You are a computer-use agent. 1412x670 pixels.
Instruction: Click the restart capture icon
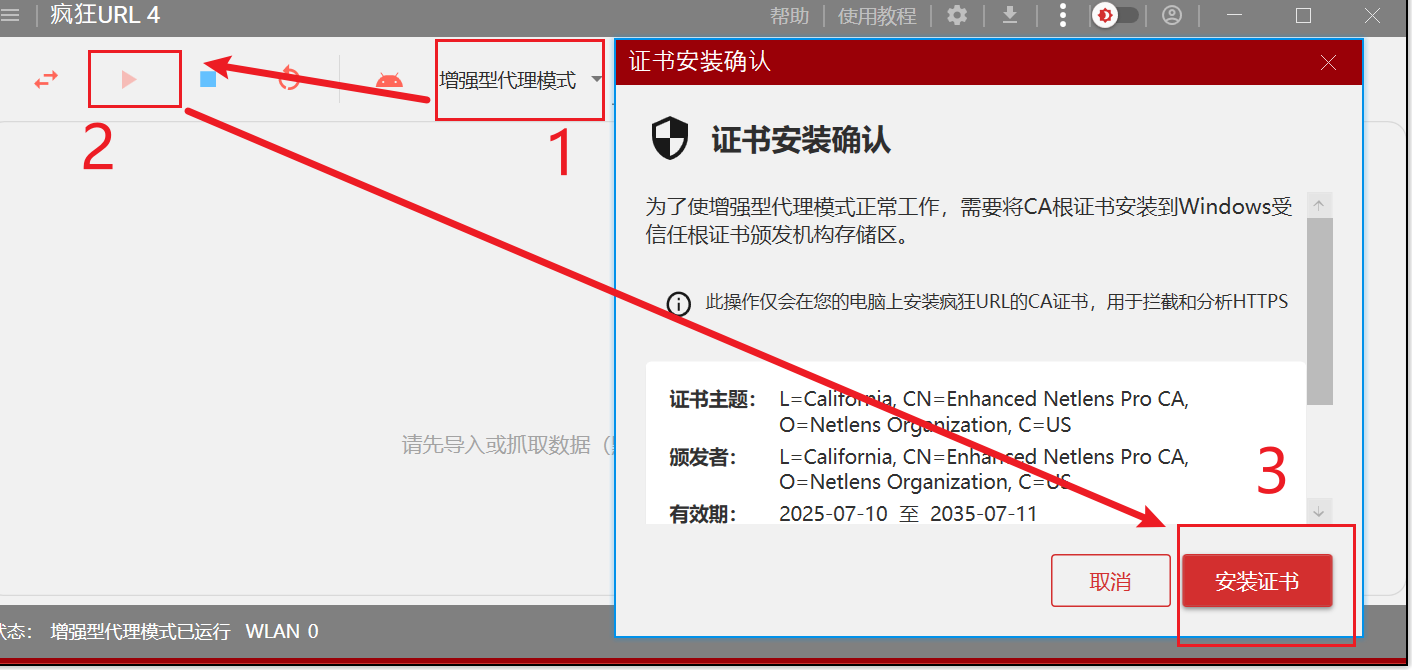pos(288,78)
